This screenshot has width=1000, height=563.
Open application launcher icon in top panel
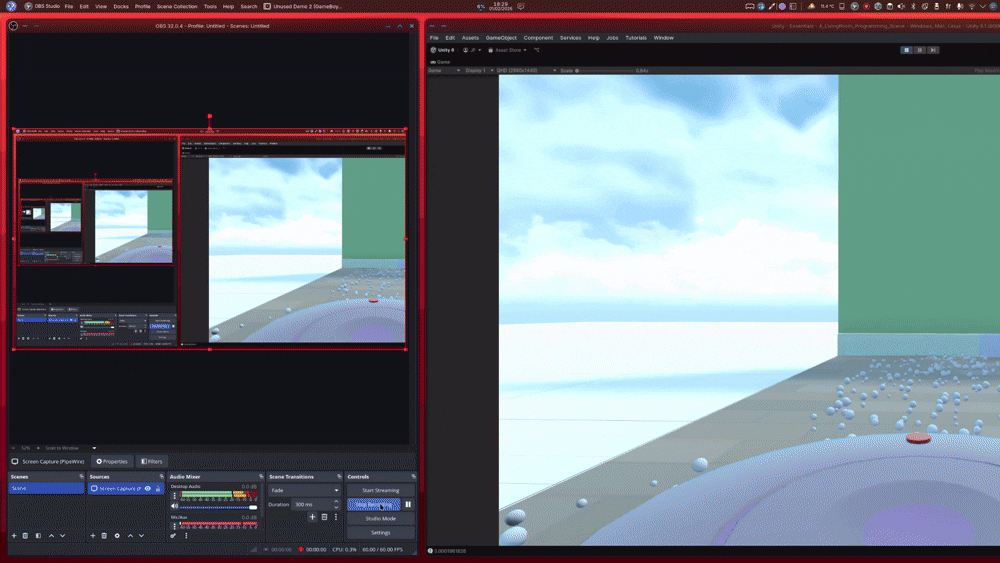tap(11, 6)
